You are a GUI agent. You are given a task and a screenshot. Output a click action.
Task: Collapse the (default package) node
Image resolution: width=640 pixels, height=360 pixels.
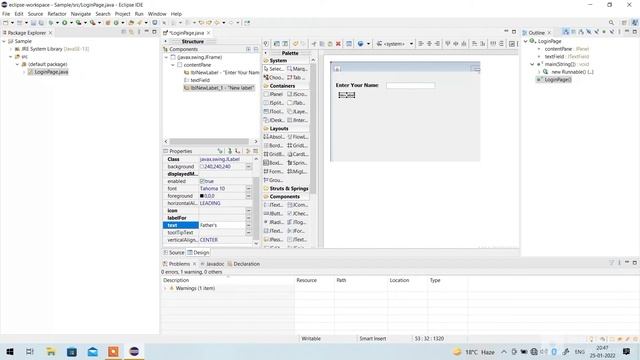(x=18, y=64)
